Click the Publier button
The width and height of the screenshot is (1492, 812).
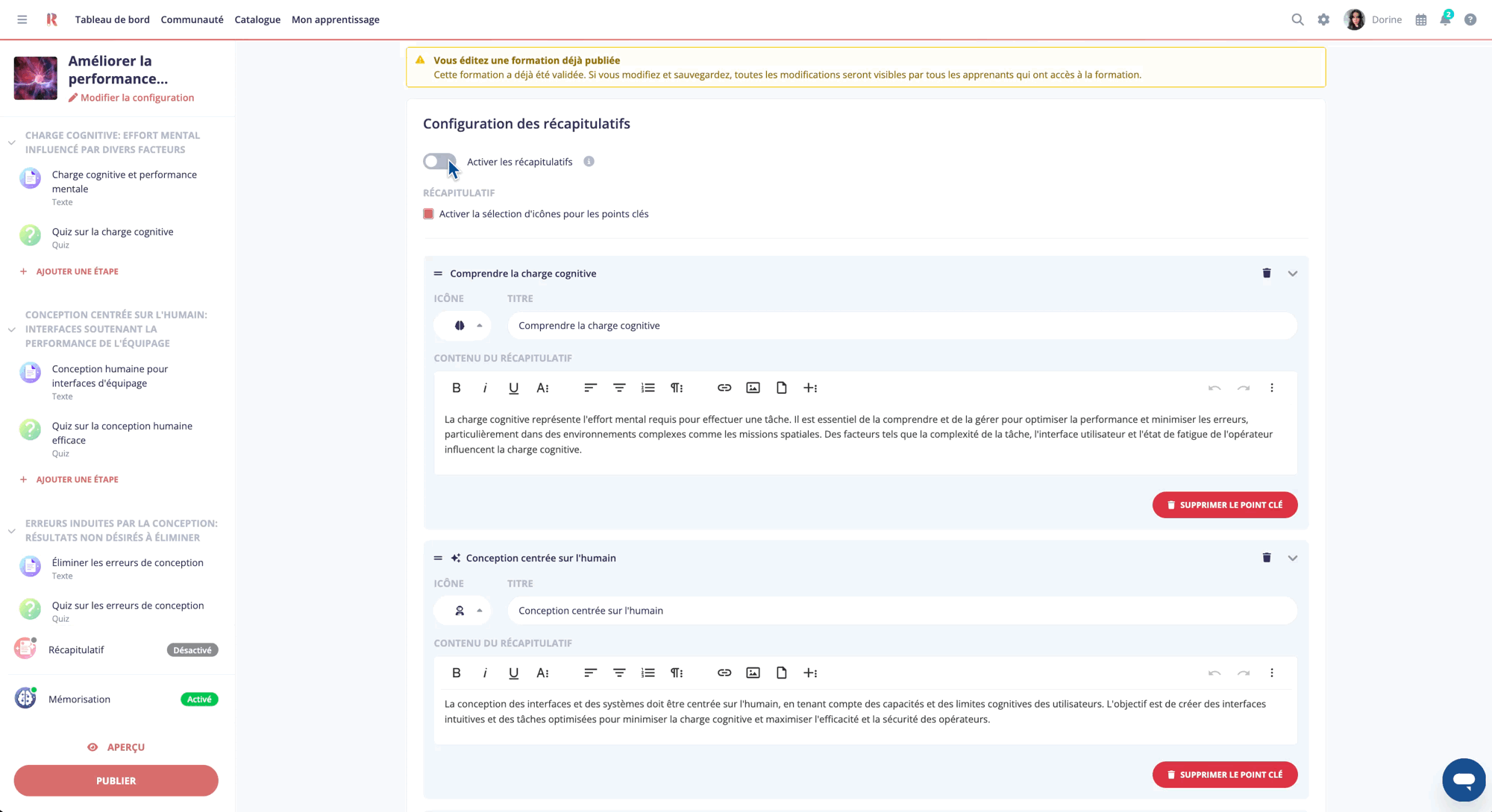(x=116, y=781)
